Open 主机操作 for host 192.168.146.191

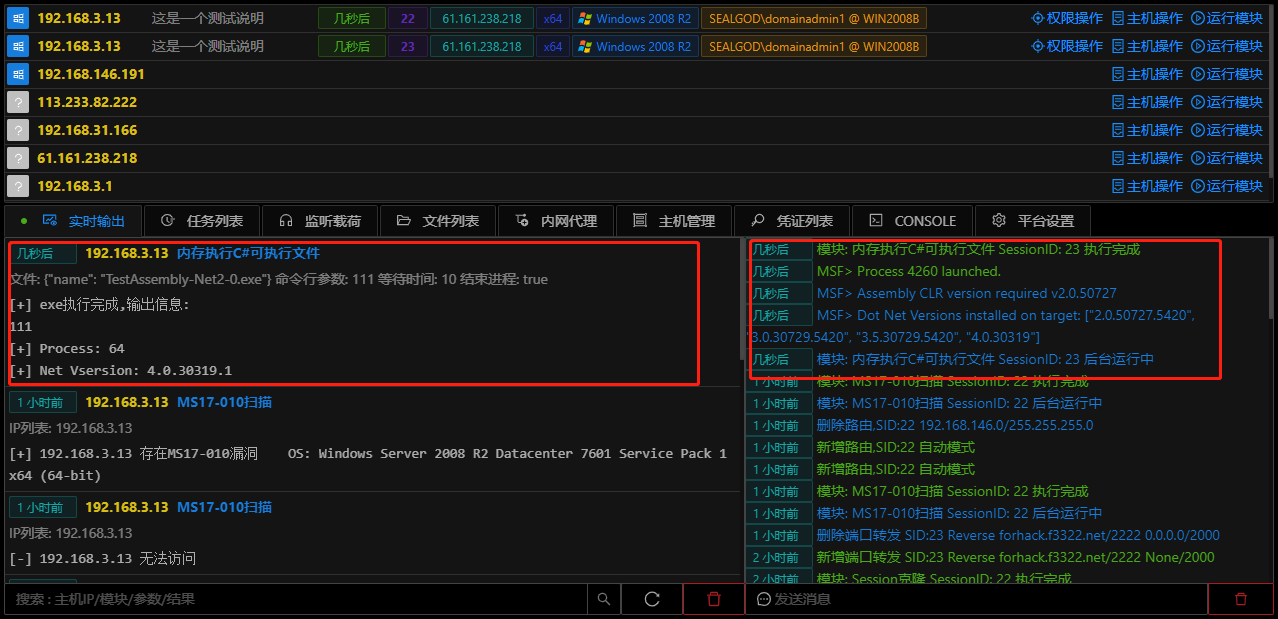point(1147,74)
